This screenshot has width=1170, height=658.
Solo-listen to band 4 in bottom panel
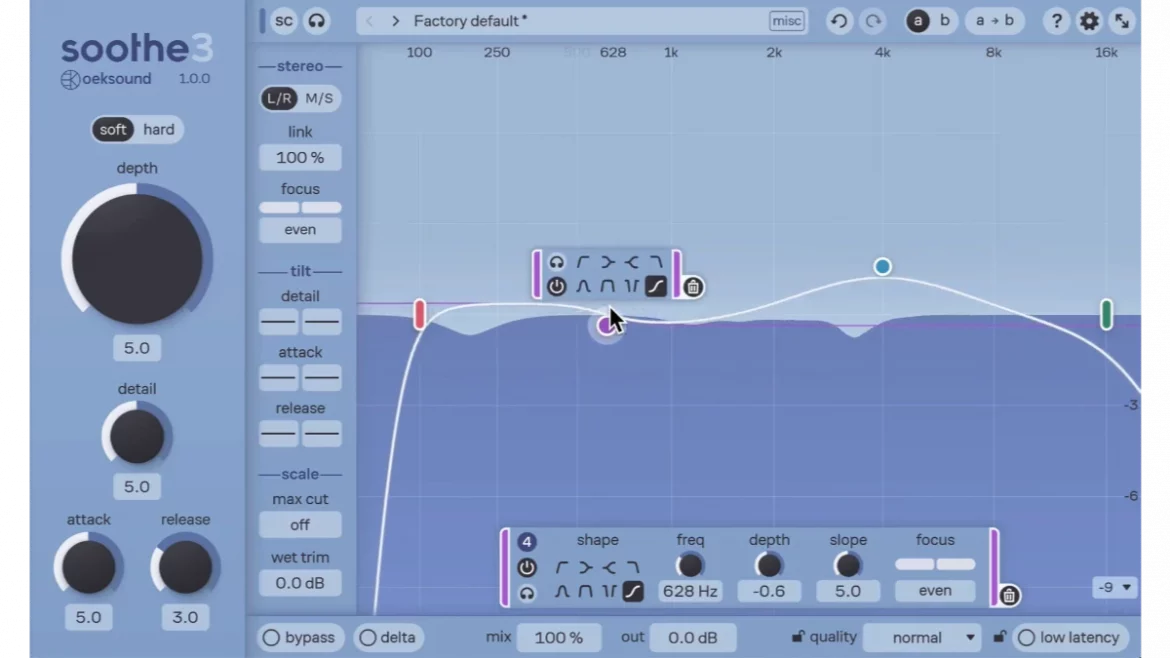[527, 594]
